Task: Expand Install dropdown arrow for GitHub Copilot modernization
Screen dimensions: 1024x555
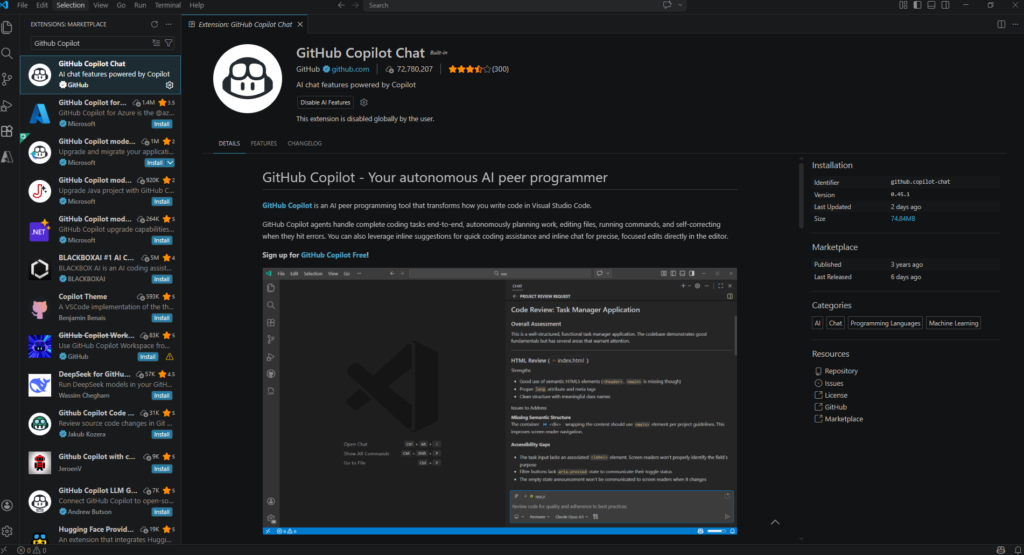Action: pyautogui.click(x=170, y=163)
